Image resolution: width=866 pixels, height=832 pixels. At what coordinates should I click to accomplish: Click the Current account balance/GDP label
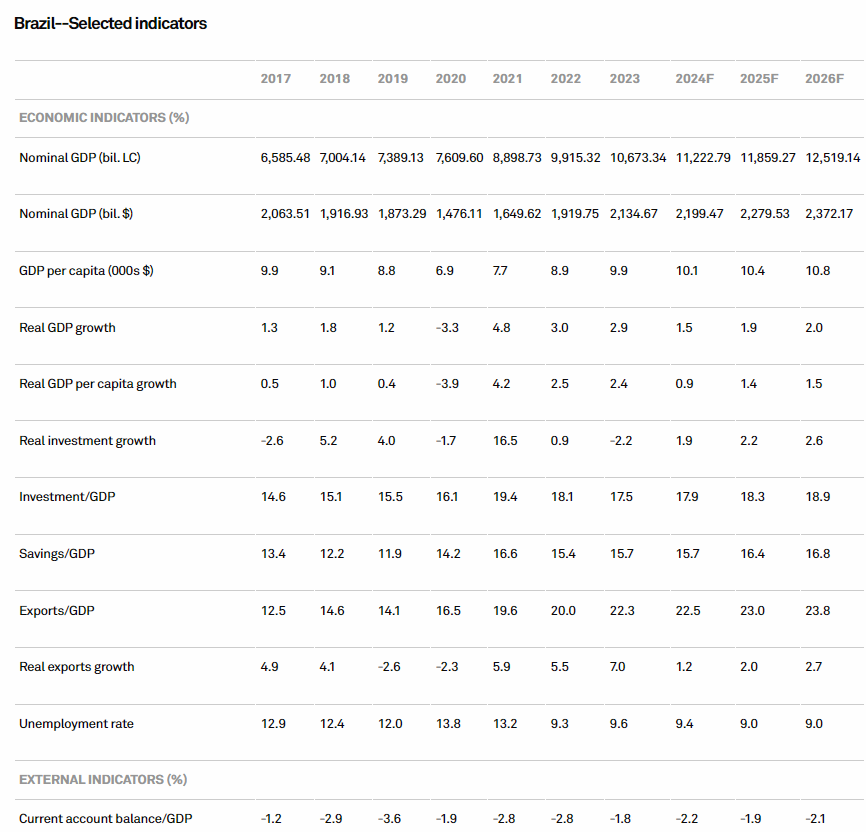pyautogui.click(x=106, y=819)
